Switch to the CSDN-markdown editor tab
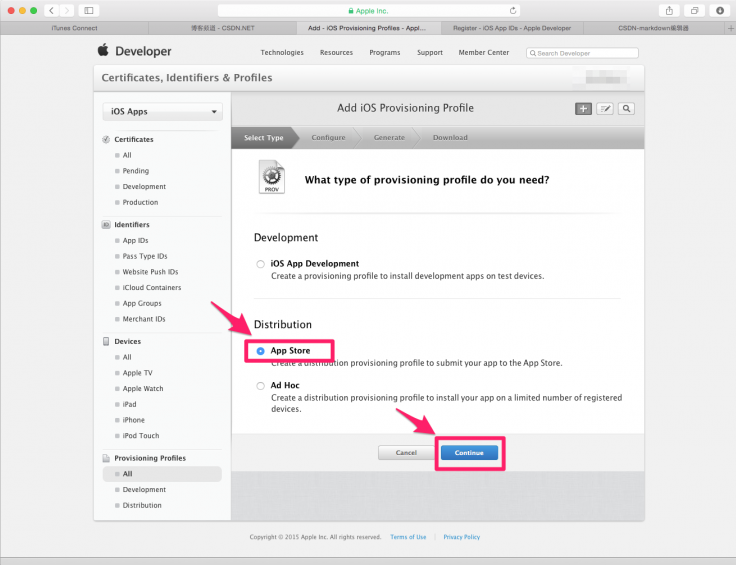736x565 pixels. [x=653, y=28]
